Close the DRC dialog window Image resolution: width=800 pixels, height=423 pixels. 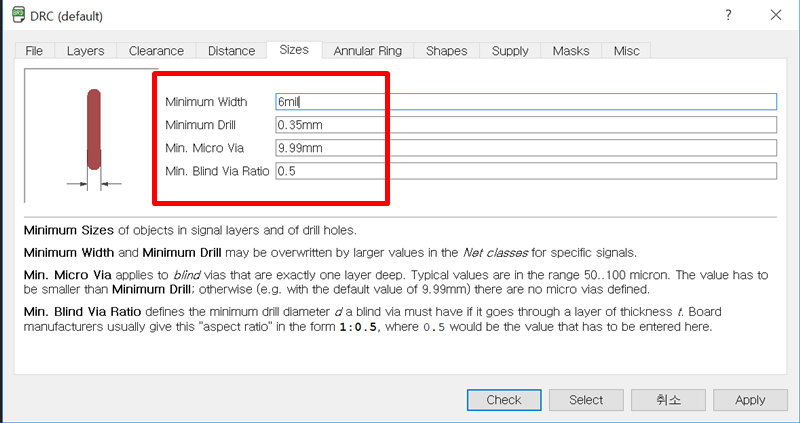tap(776, 15)
